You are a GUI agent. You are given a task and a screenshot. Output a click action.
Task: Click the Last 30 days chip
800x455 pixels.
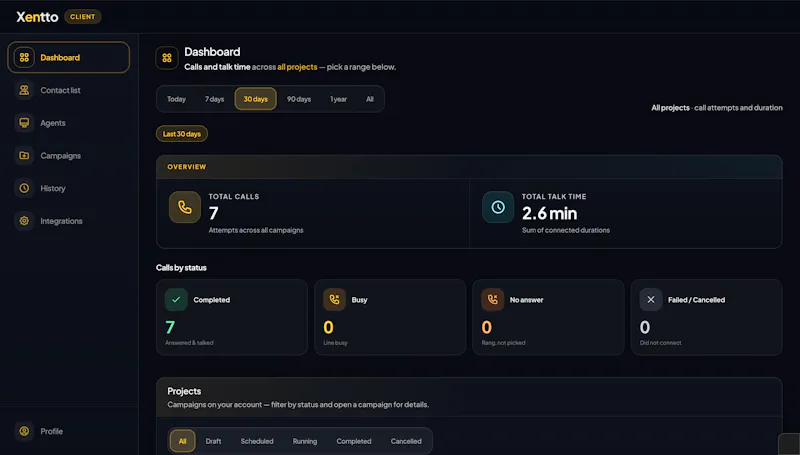pyautogui.click(x=182, y=134)
